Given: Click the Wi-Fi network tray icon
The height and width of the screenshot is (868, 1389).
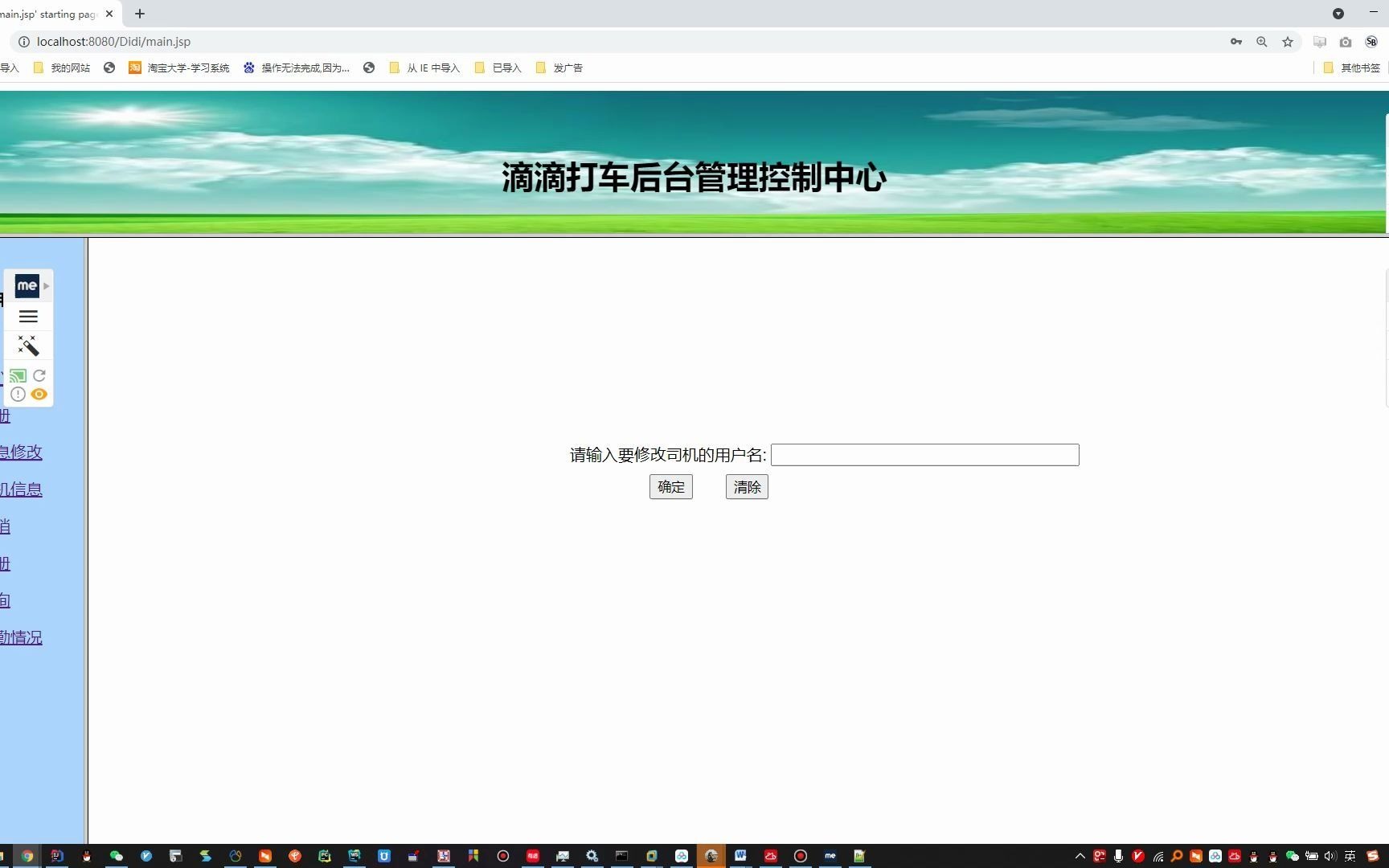Looking at the screenshot, I should click(1158, 856).
